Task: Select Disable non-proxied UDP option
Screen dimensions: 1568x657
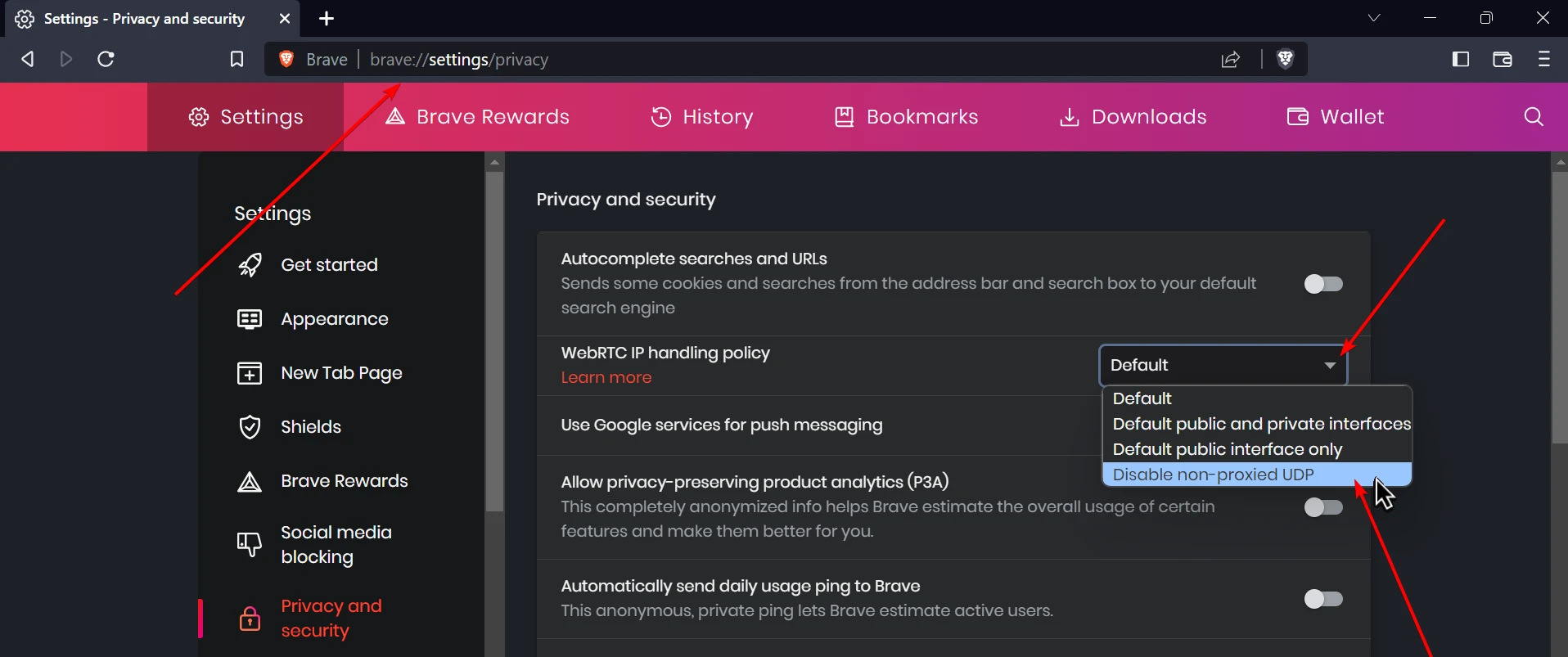Action: pos(1257,475)
